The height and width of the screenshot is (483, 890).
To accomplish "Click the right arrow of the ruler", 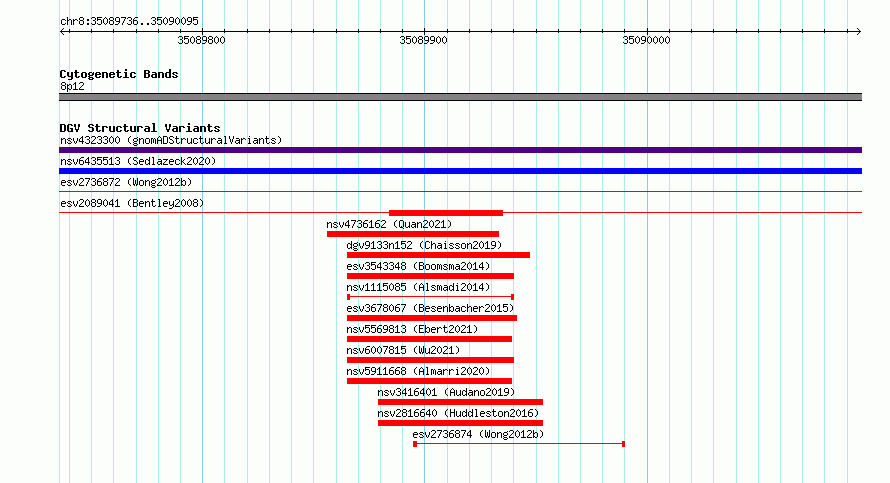I will [x=858, y=32].
